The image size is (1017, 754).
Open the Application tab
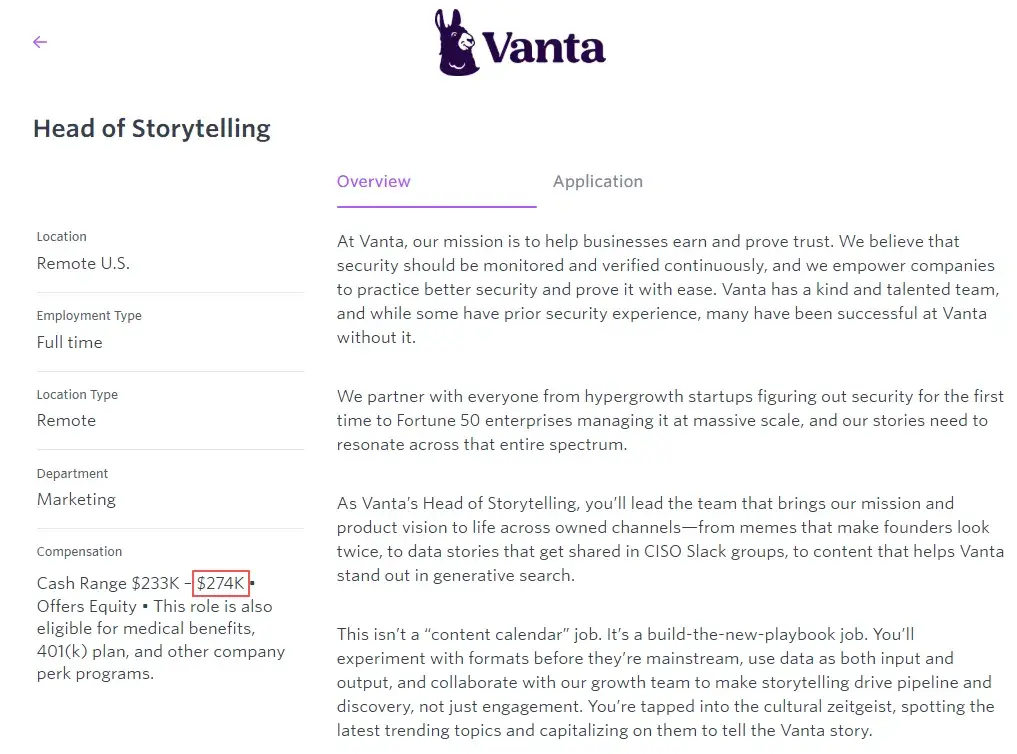coord(597,181)
